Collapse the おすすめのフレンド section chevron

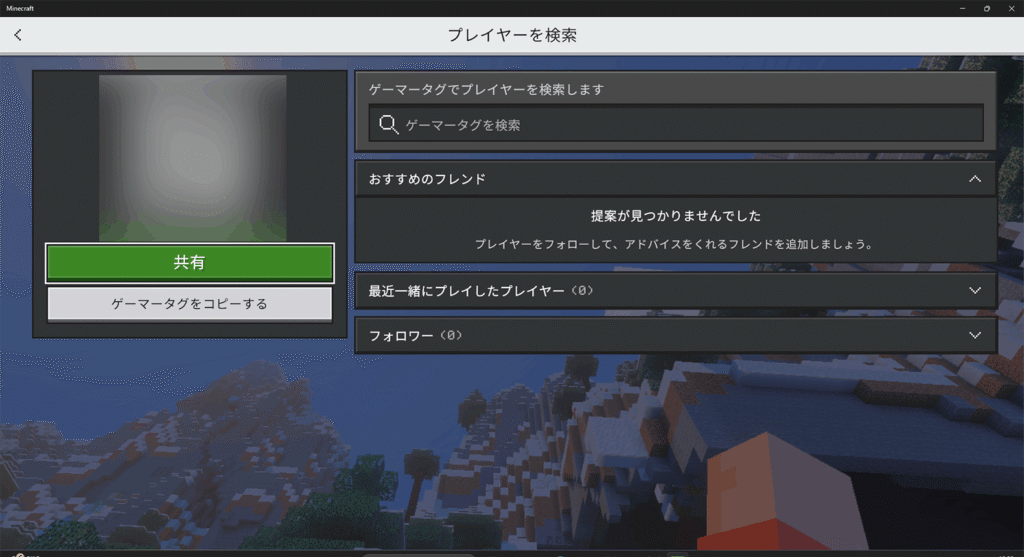point(974,179)
